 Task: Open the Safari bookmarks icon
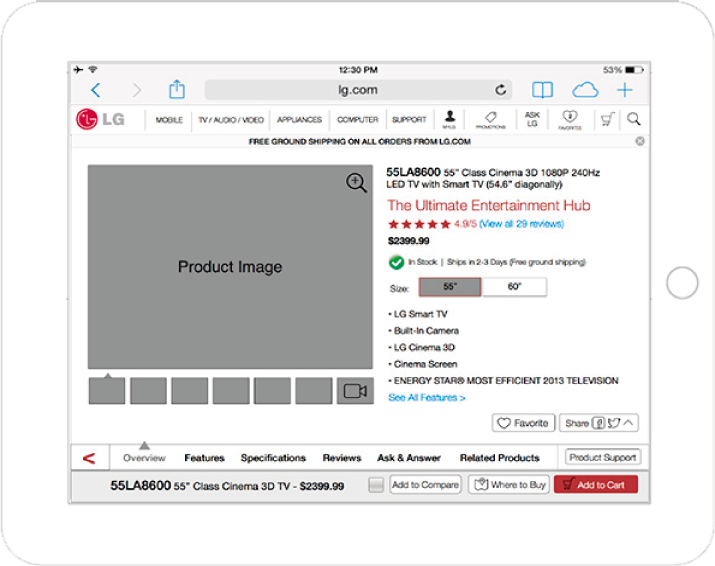click(542, 90)
